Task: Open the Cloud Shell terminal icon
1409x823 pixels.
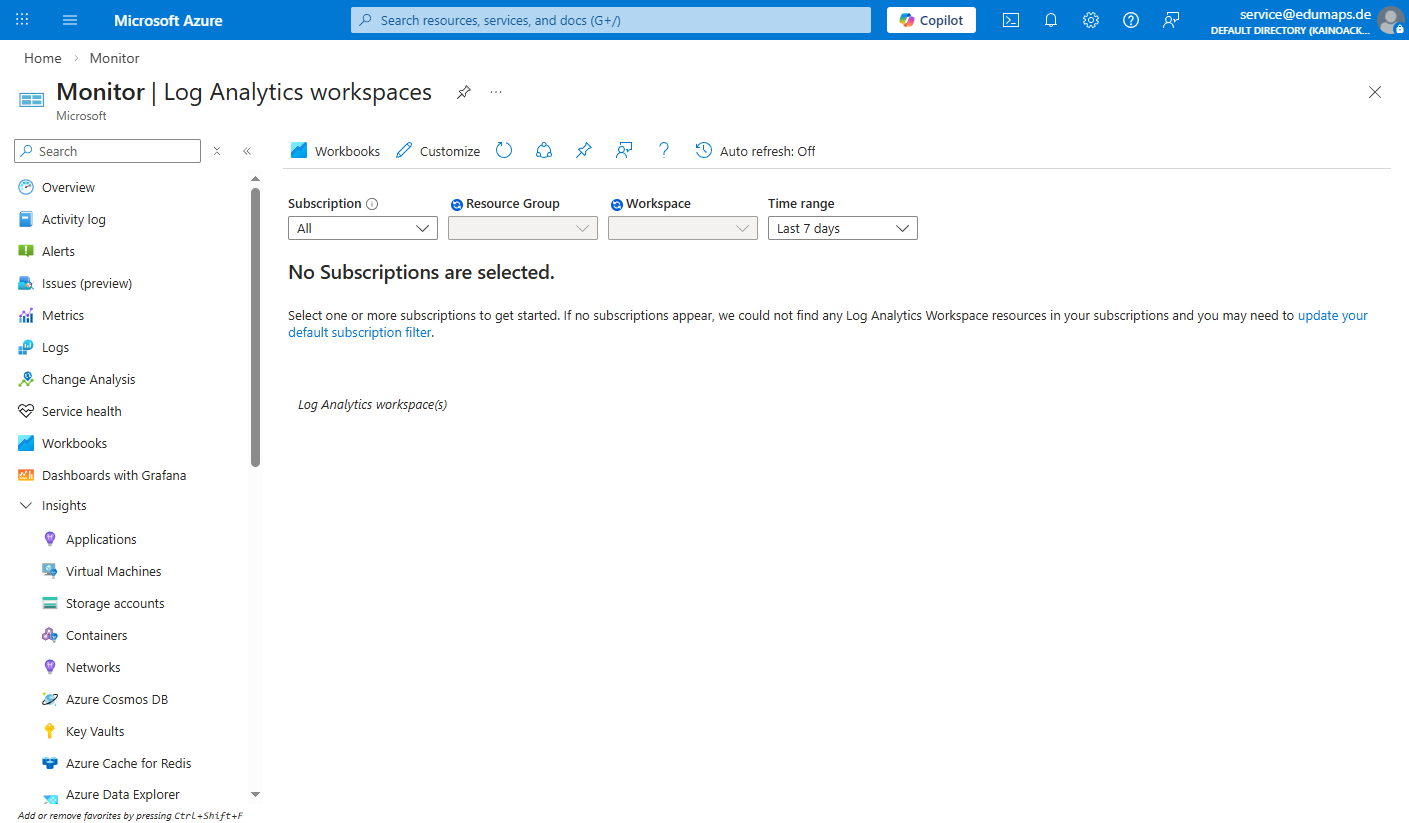Action: click(1011, 20)
